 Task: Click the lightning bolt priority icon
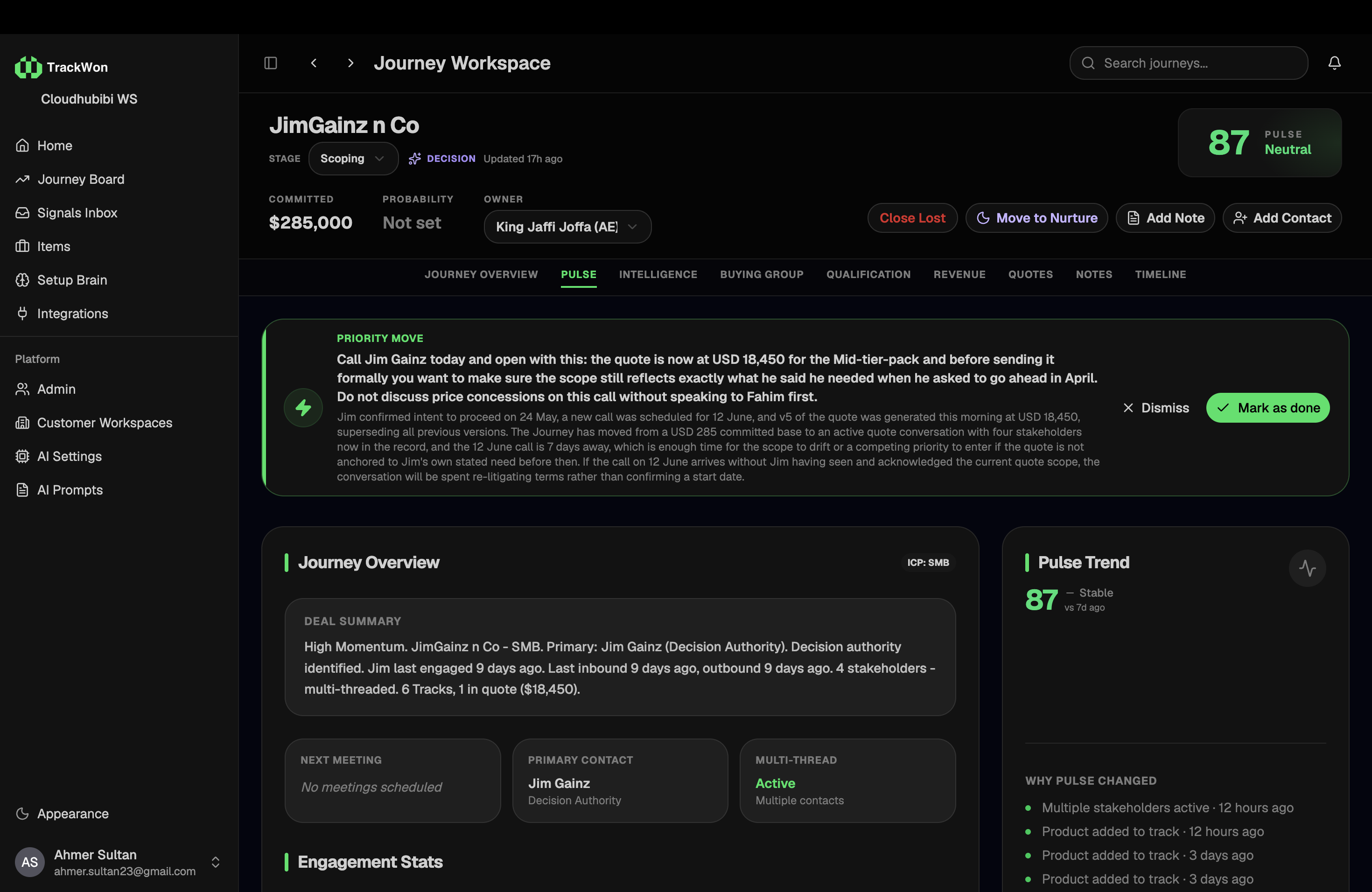click(x=303, y=407)
